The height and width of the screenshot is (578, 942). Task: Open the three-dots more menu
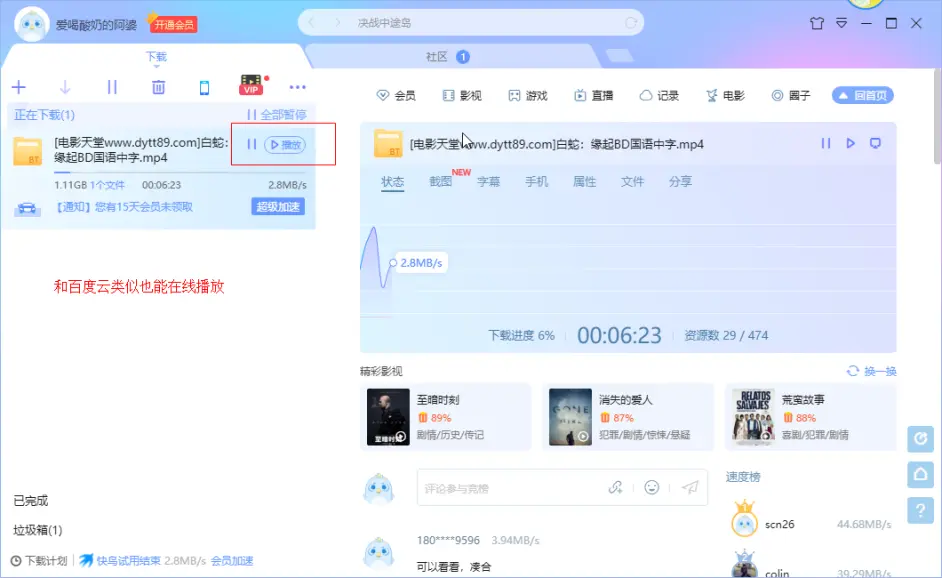(297, 87)
